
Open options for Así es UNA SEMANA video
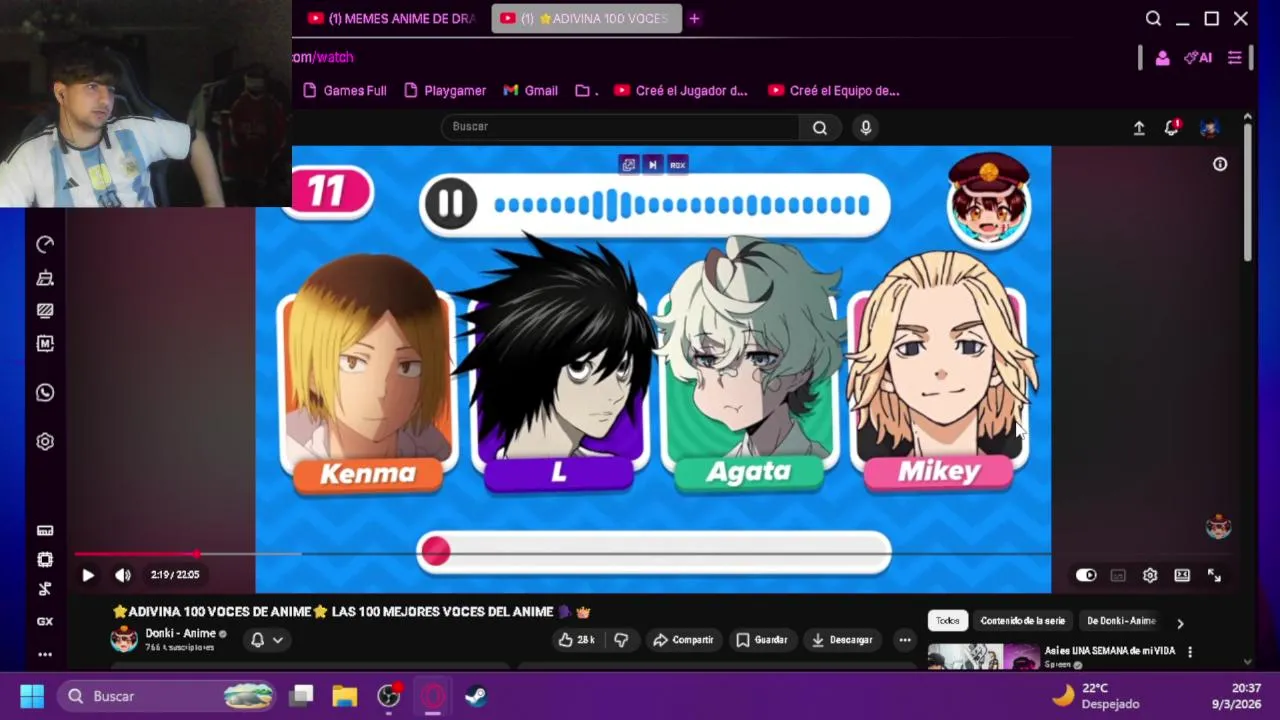(x=1190, y=652)
